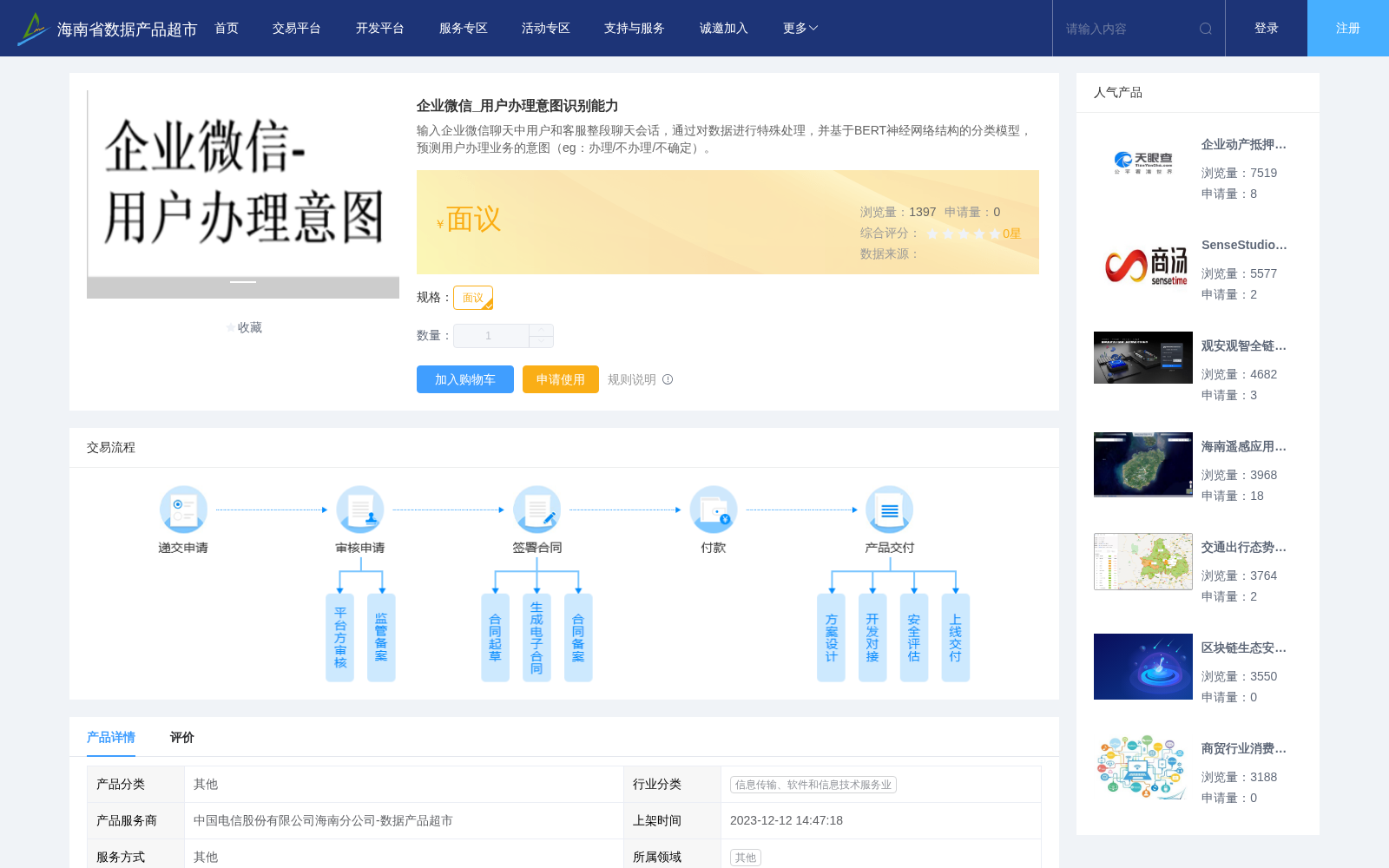Click the 合同起草 flow box

pyautogui.click(x=495, y=637)
